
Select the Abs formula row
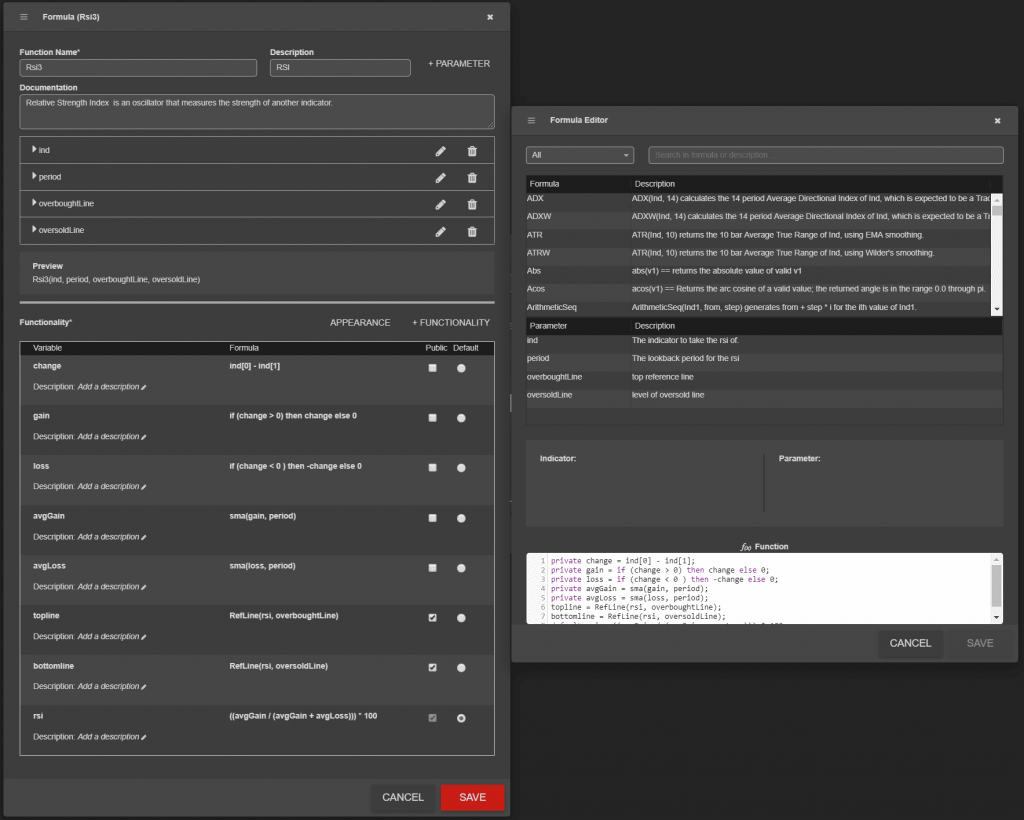(x=758, y=271)
